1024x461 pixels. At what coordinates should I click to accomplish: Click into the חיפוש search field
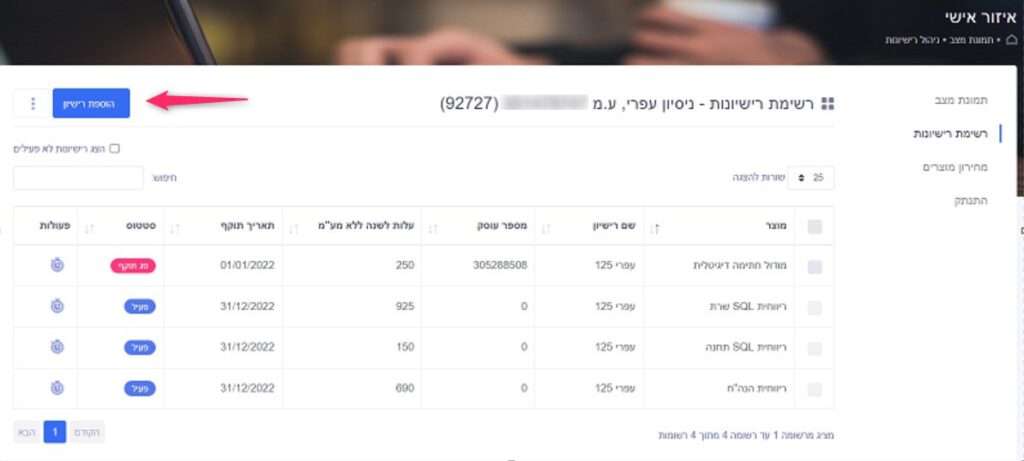[78, 178]
